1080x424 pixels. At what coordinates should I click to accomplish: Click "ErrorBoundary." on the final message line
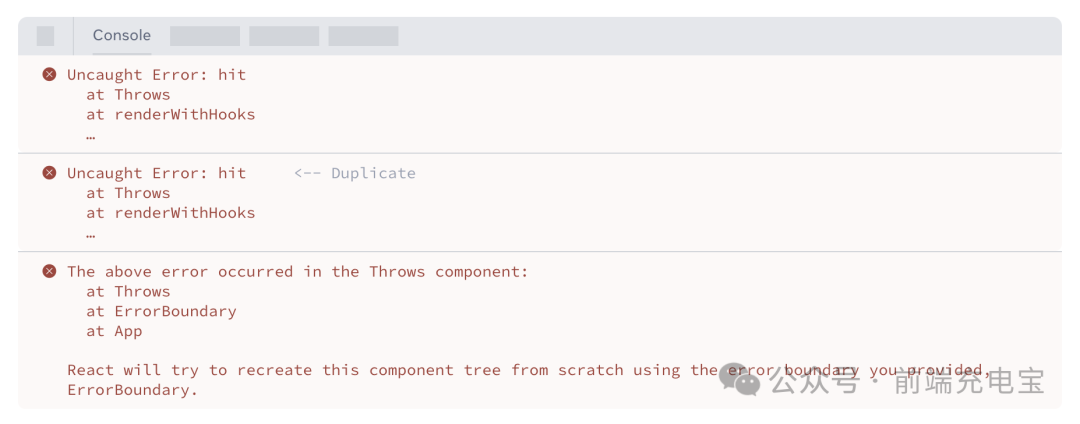tap(132, 390)
